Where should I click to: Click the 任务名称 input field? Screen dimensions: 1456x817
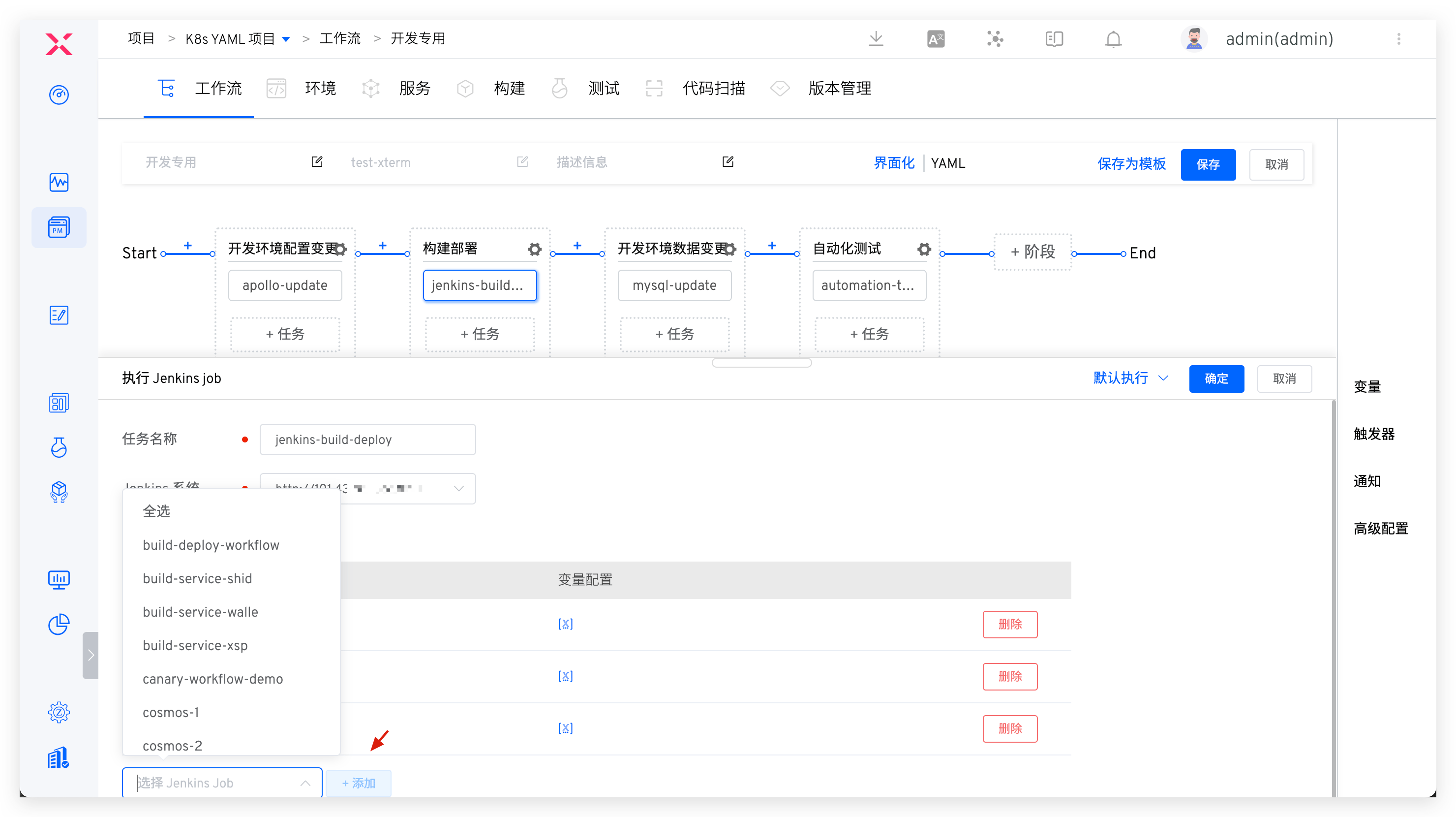pyautogui.click(x=367, y=439)
